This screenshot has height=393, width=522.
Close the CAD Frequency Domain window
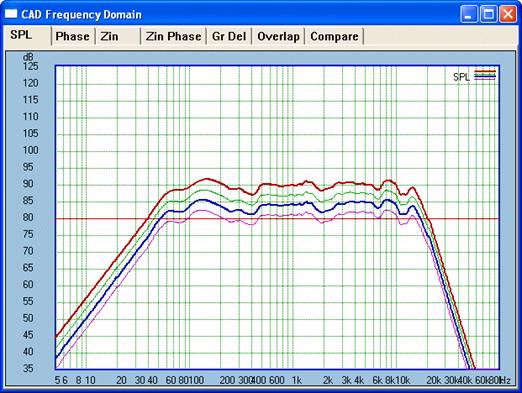click(508, 14)
